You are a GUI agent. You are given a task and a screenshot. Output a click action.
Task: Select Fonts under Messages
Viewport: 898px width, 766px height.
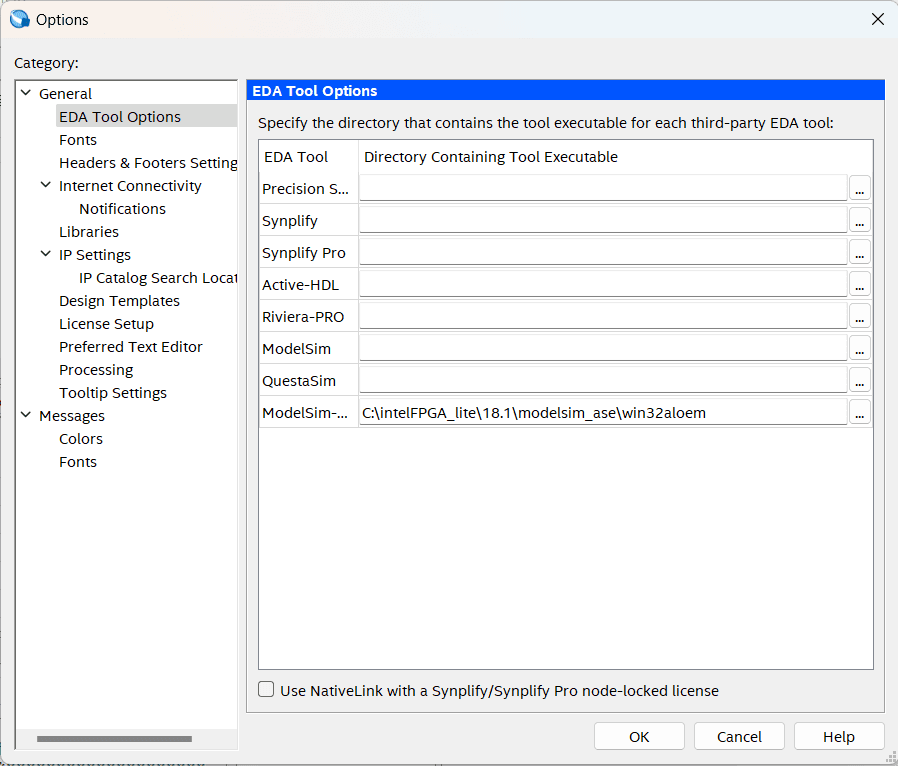78,461
